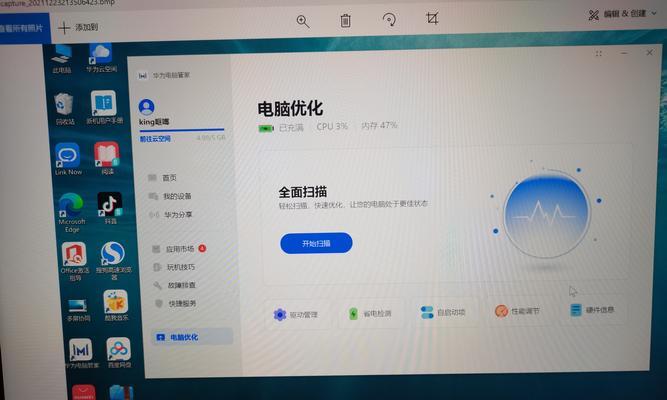Select 电脑优化 in the sidebar
The width and height of the screenshot is (667, 400).
[191, 337]
